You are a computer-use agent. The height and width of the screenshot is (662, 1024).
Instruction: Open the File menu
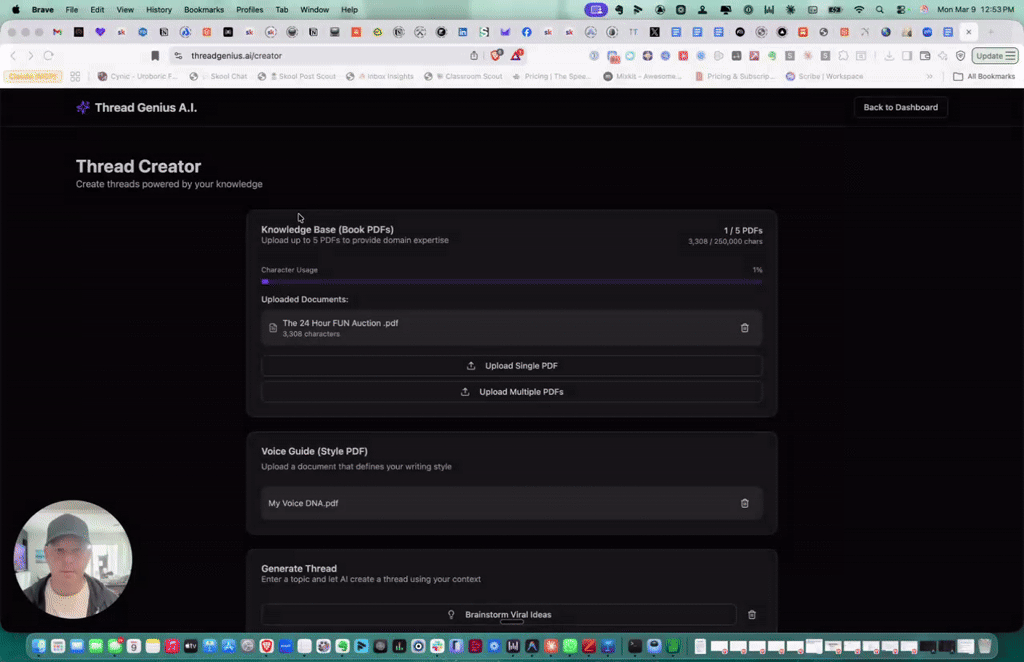(72, 10)
